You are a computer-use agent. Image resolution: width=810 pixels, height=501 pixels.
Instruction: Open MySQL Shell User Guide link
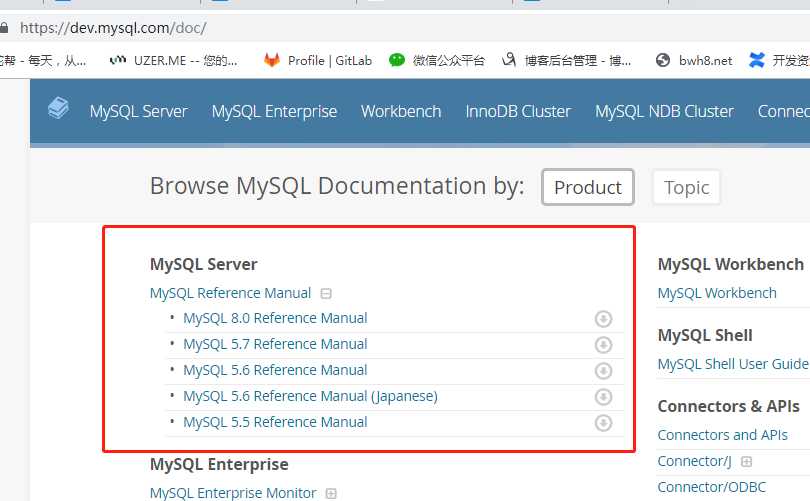[733, 364]
